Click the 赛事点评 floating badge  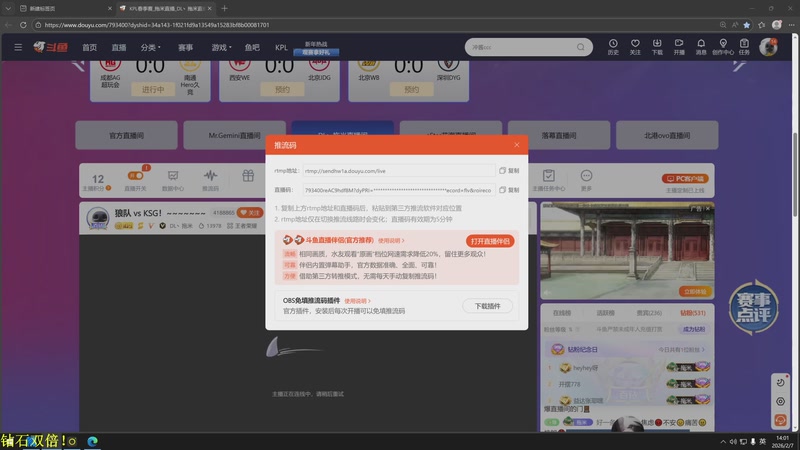[x=753, y=307]
